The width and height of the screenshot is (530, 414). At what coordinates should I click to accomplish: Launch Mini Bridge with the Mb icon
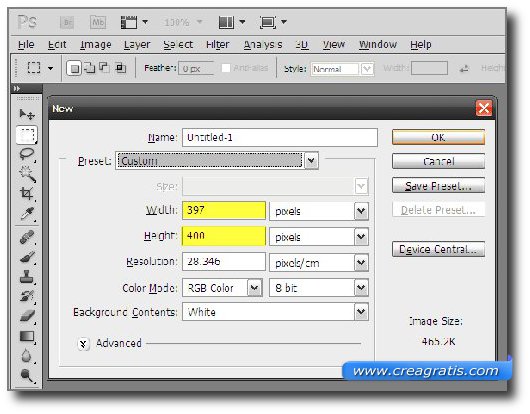tap(98, 22)
